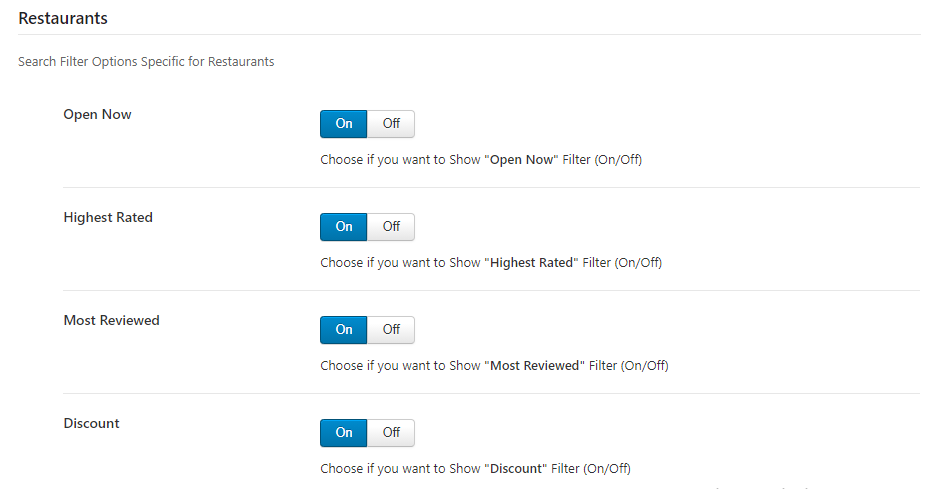Click the help sentence under Most Reviewed toggle
The image size is (939, 489).
click(494, 366)
